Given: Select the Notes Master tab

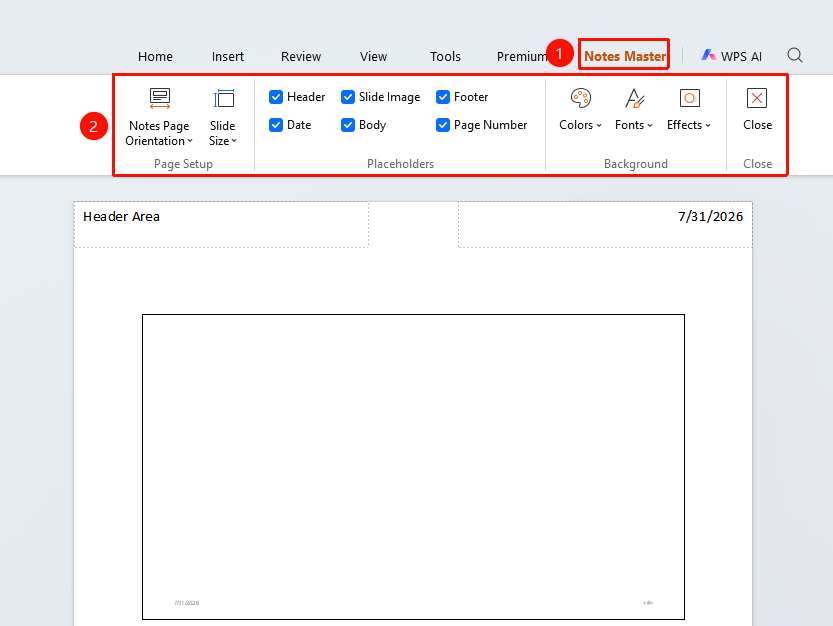Looking at the screenshot, I should (x=625, y=56).
